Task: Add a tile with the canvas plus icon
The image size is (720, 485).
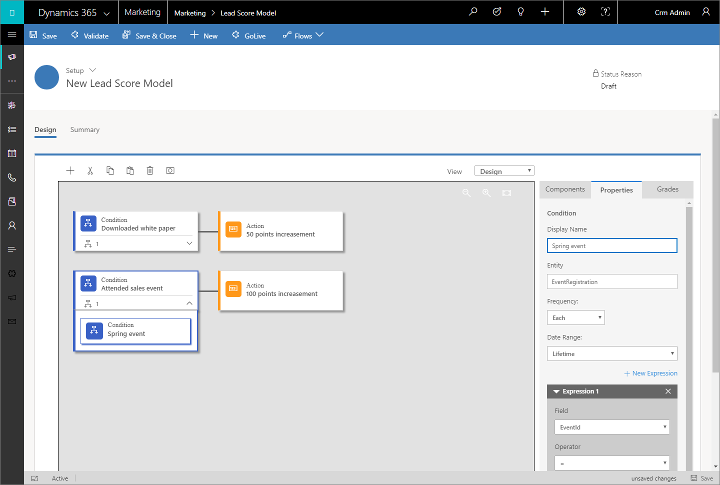Action: click(x=70, y=171)
